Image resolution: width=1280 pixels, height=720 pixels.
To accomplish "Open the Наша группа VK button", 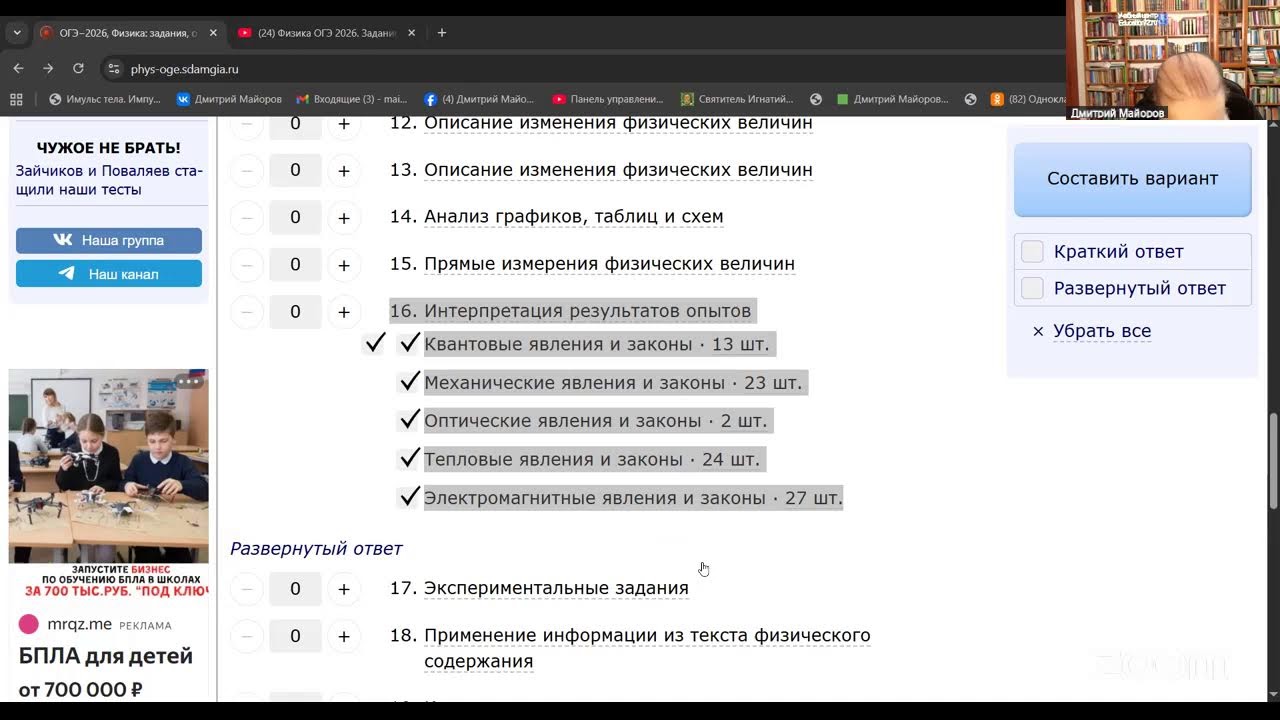I will click(x=109, y=240).
